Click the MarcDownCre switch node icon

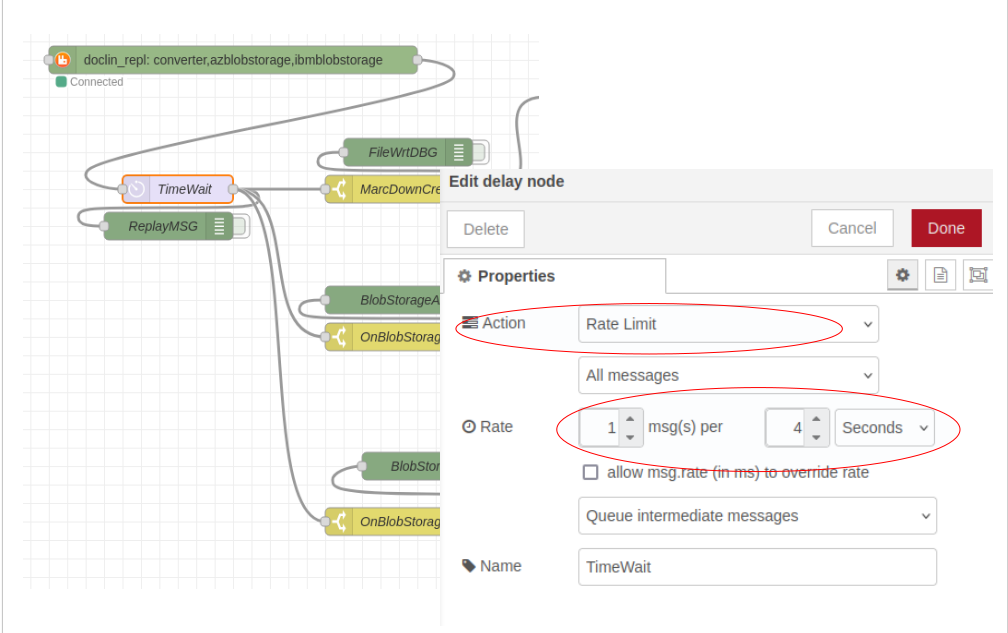[x=339, y=189]
